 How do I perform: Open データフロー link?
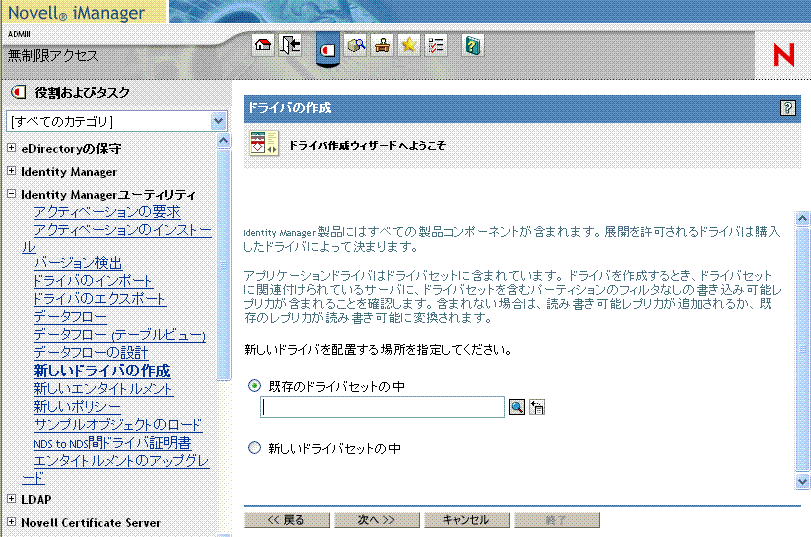click(70, 317)
